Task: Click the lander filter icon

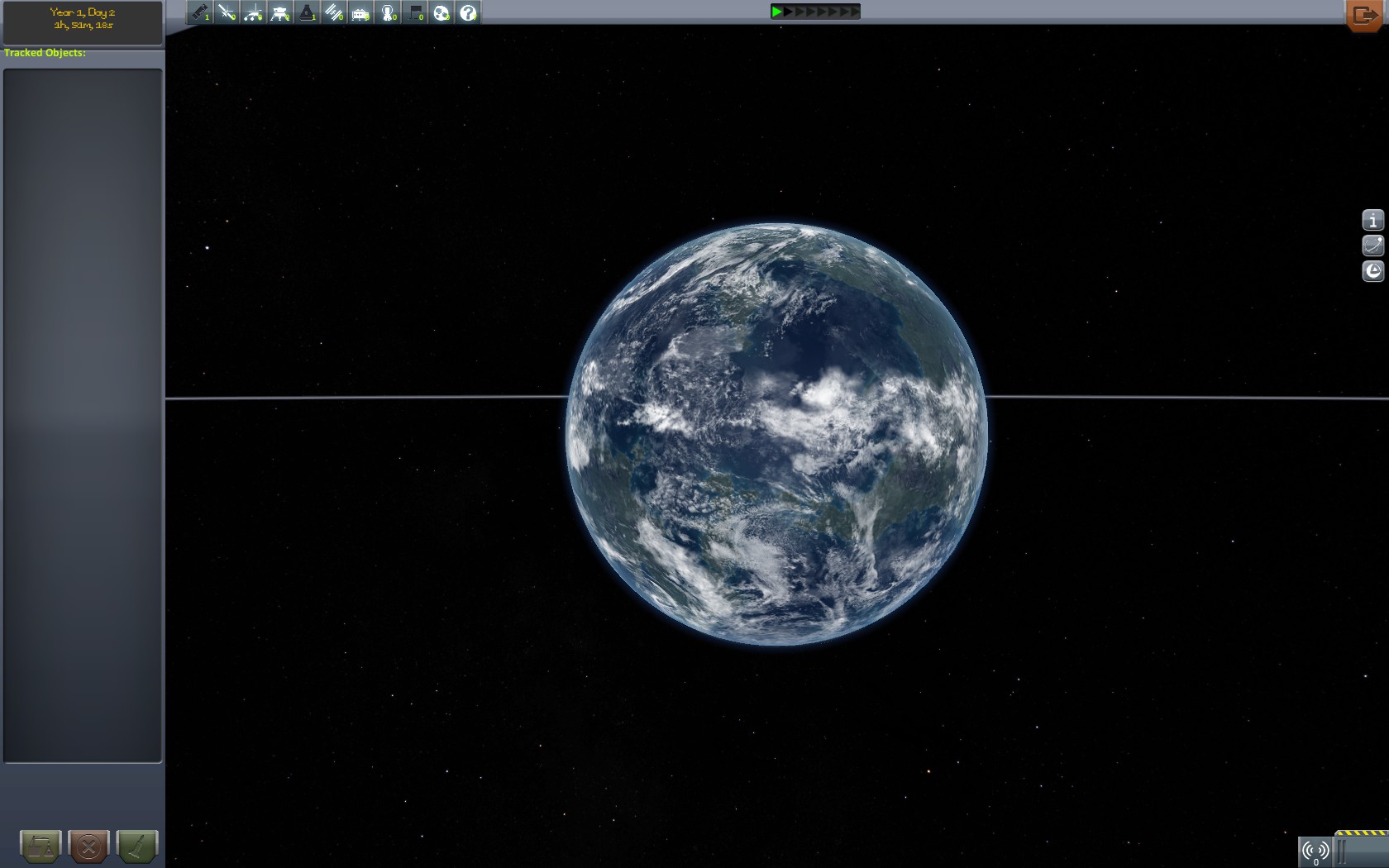Action: (280, 13)
